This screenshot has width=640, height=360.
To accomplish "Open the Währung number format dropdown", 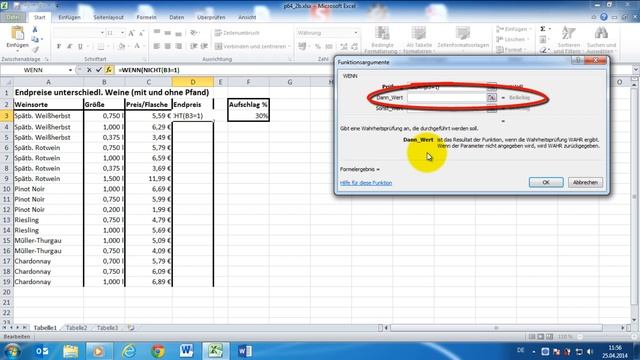I will (x=356, y=33).
